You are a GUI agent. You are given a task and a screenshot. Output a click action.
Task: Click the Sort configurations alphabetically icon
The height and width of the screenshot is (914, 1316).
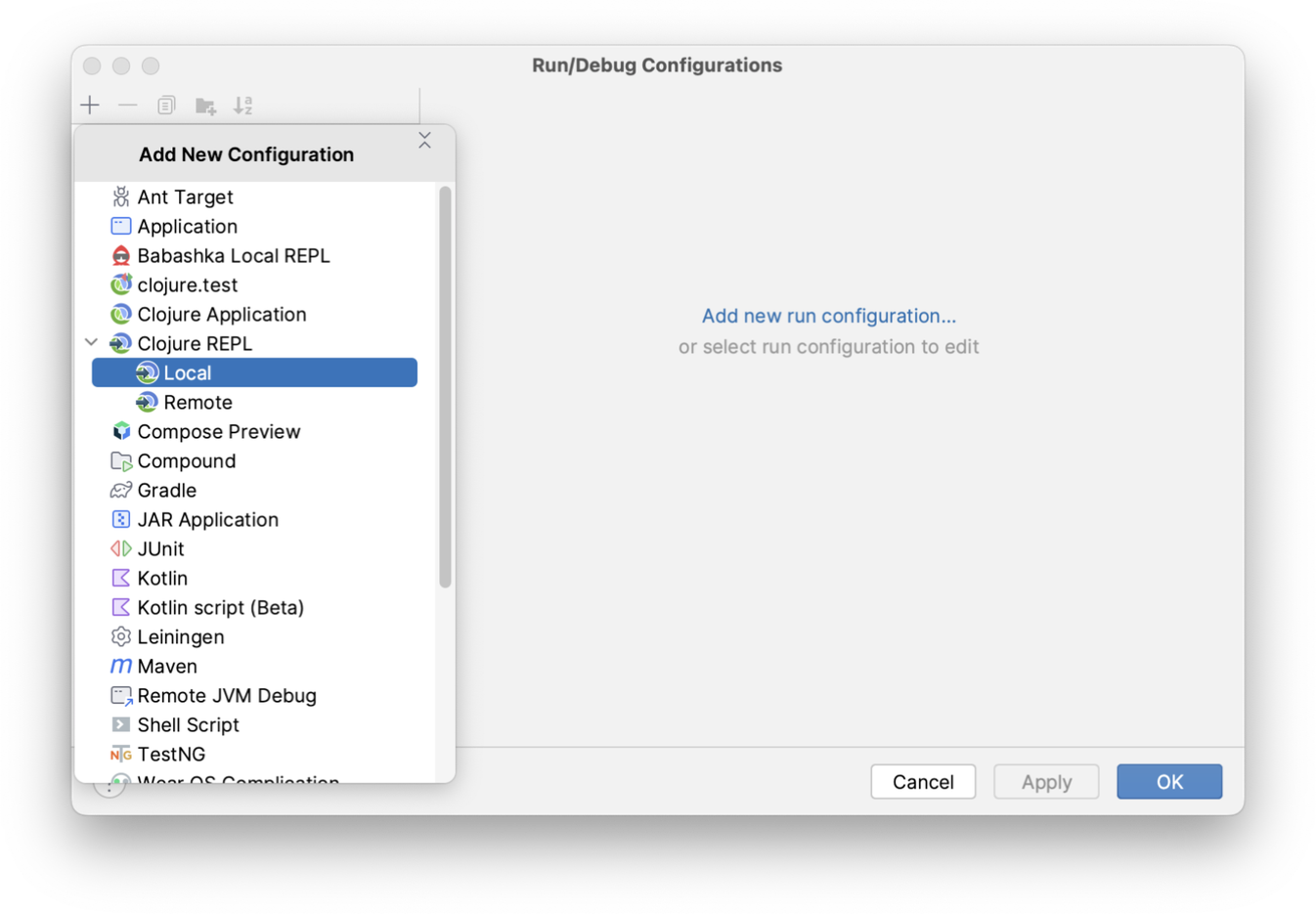pos(243,105)
